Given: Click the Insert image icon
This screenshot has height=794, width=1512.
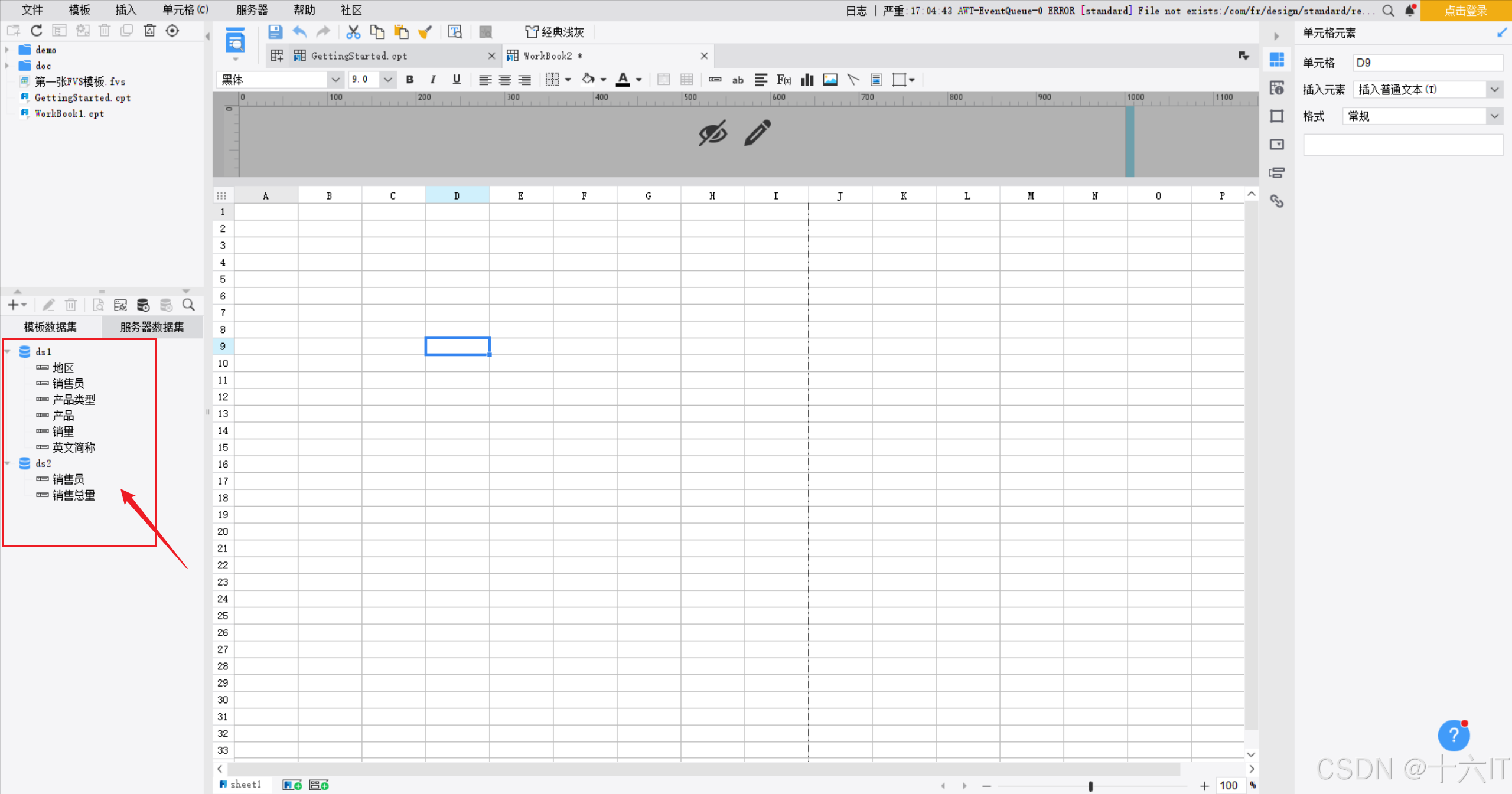Looking at the screenshot, I should 830,80.
